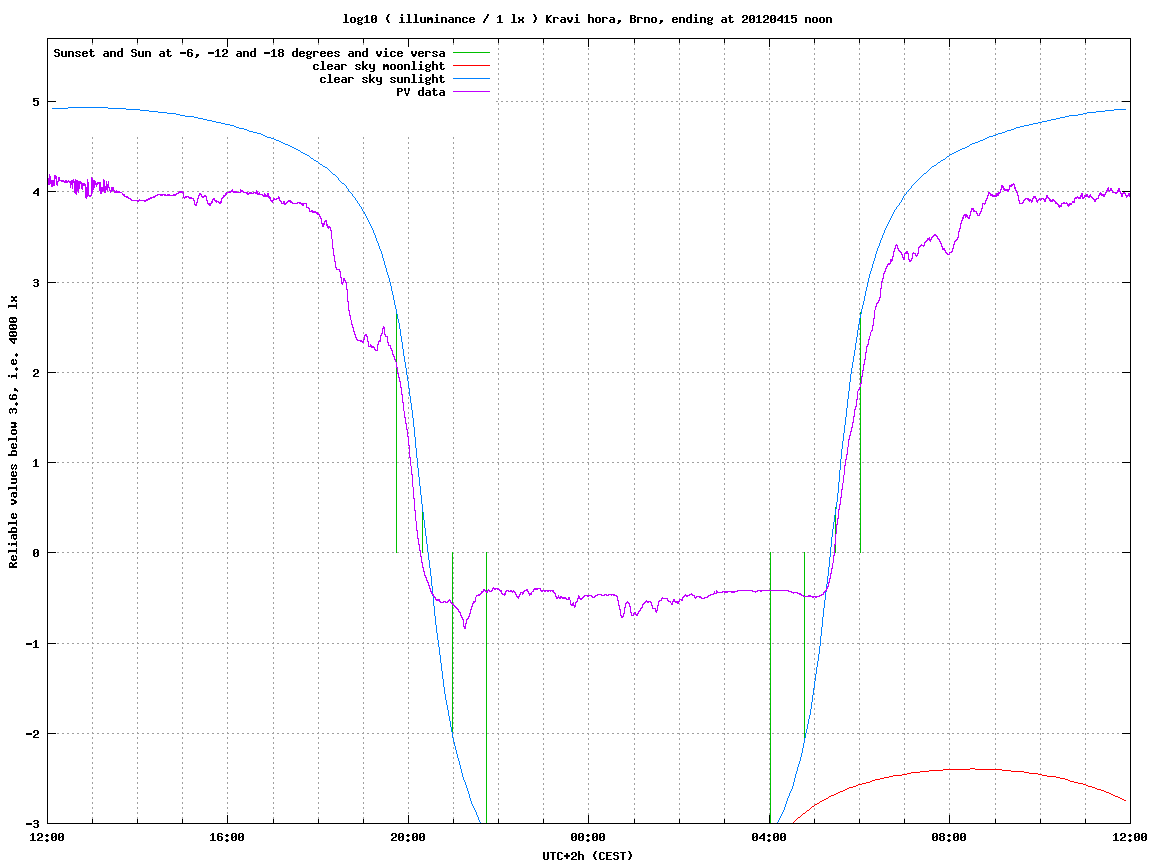Click the y-axis tick label -3

coord(33,824)
